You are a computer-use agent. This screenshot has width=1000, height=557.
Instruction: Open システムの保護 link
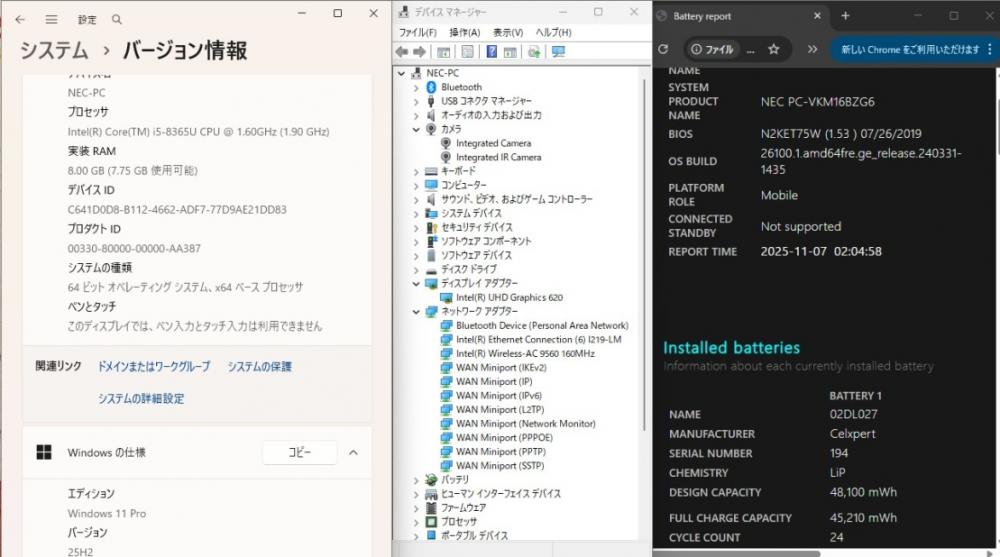tap(260, 366)
